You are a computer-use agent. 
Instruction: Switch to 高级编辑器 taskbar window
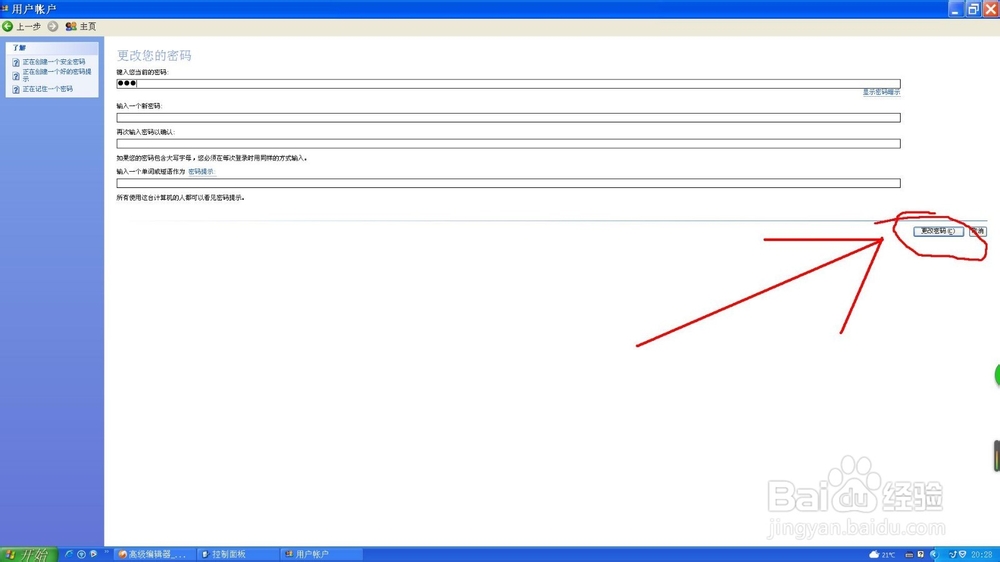[154, 554]
